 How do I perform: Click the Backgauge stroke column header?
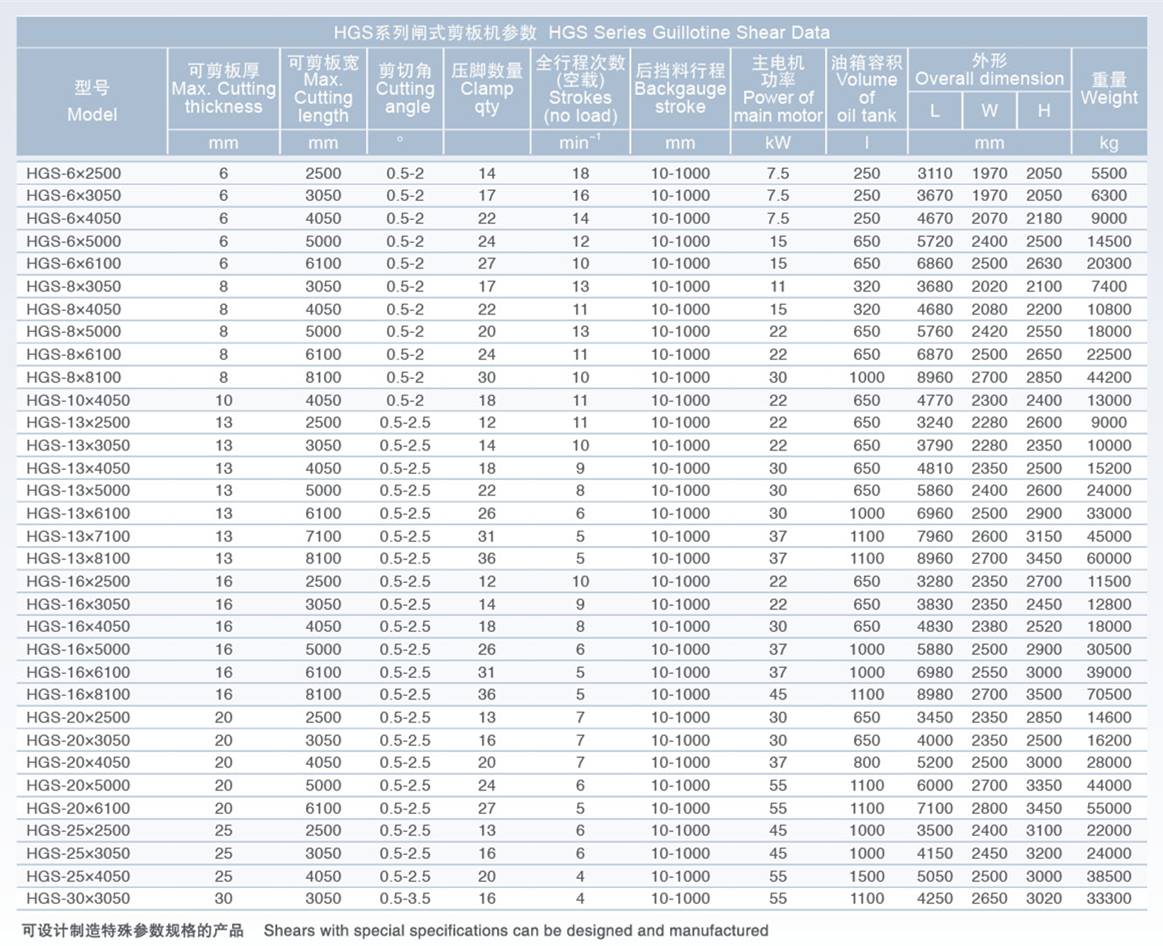click(x=680, y=89)
